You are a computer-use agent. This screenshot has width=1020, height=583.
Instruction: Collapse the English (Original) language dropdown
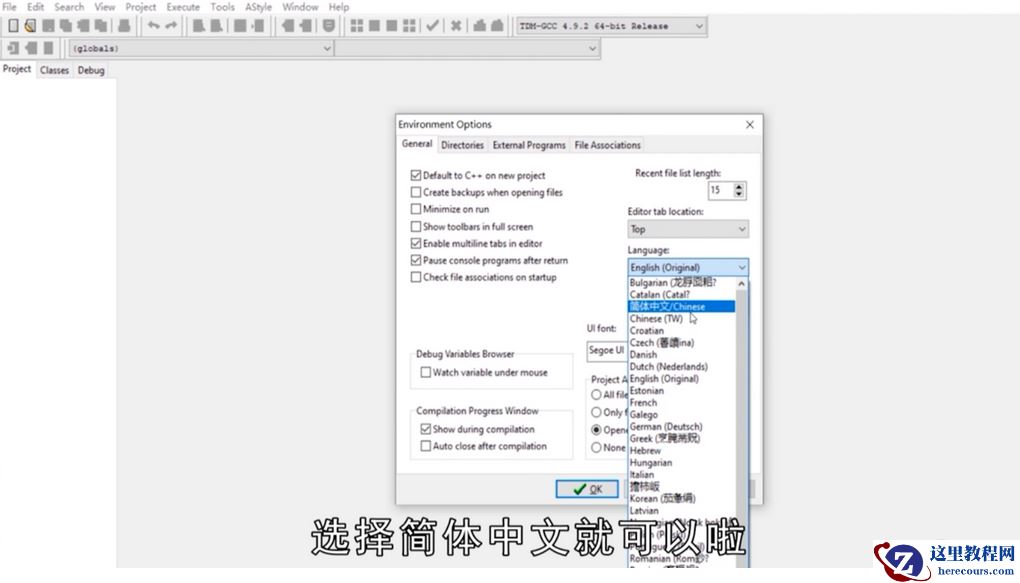click(688, 267)
